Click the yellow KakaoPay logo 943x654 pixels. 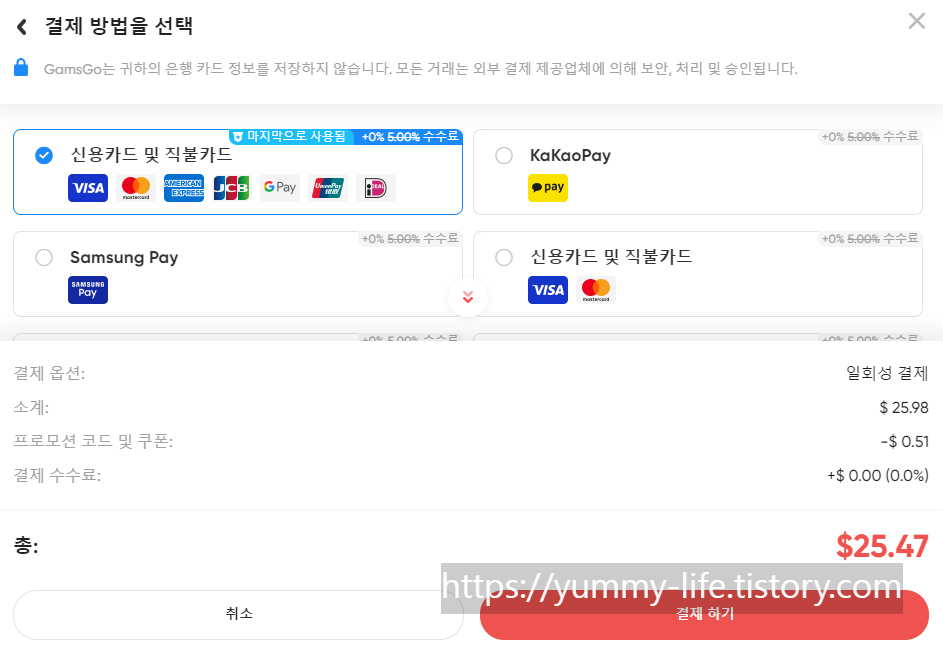tap(548, 188)
